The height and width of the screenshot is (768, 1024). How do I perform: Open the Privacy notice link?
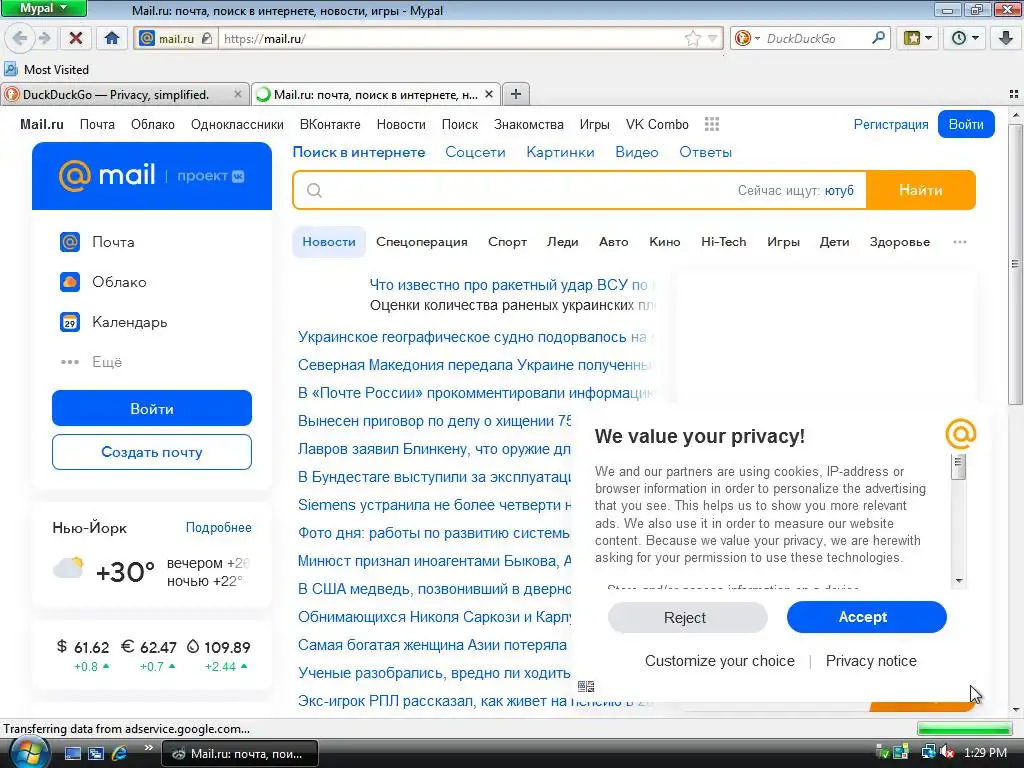[871, 661]
